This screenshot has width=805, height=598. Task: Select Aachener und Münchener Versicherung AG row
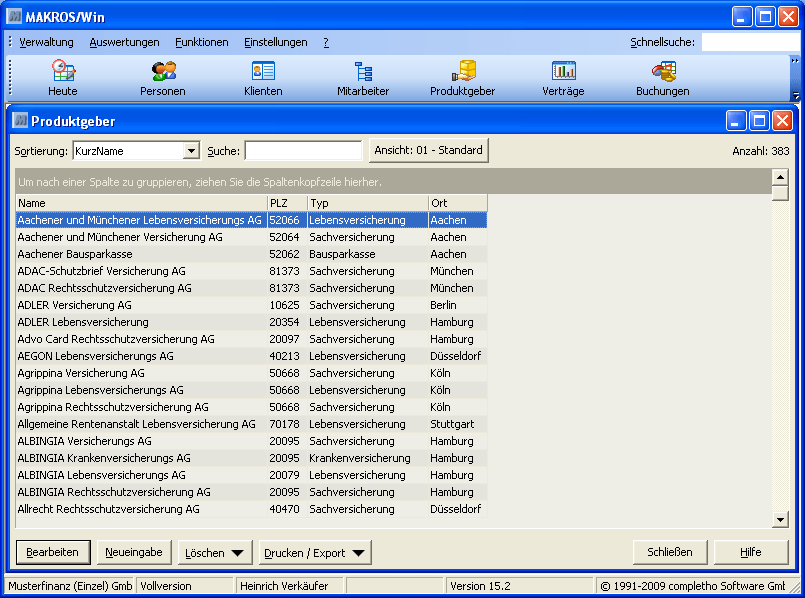coord(251,237)
